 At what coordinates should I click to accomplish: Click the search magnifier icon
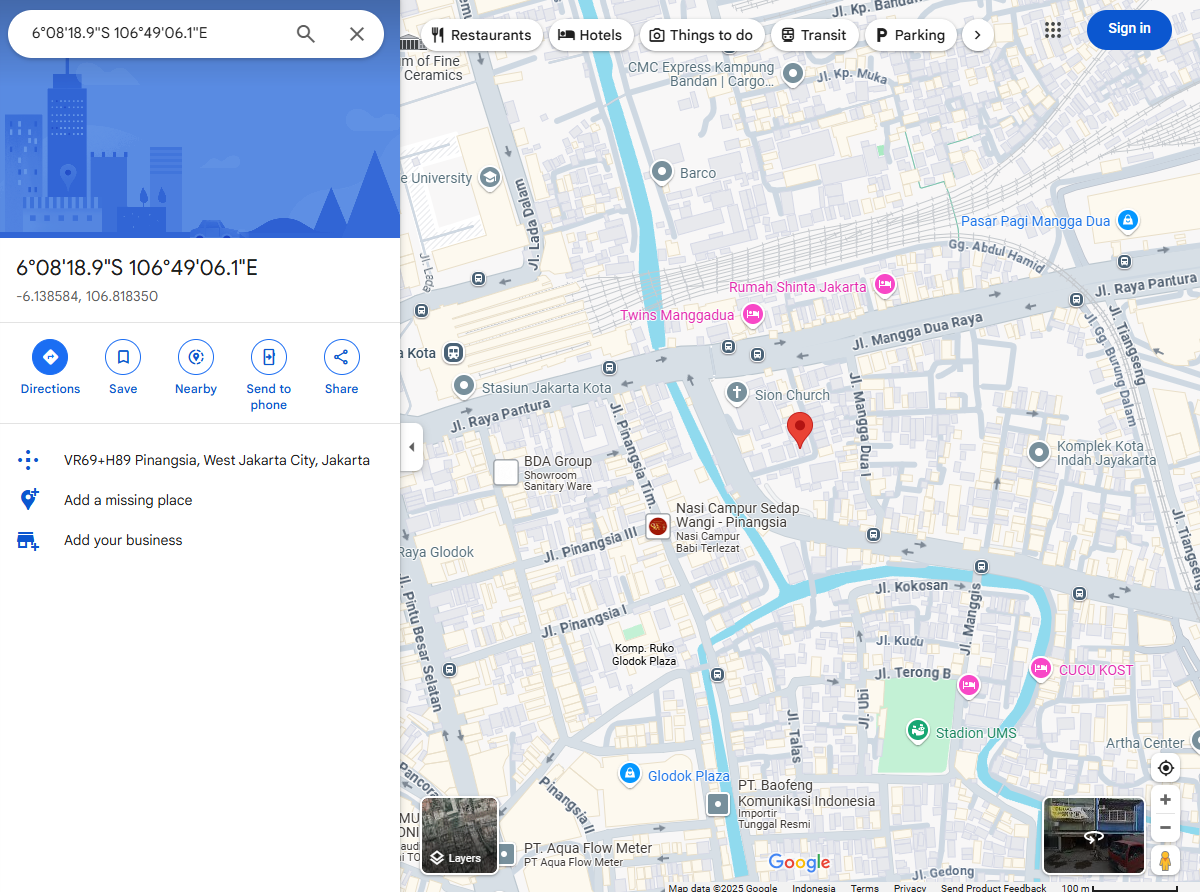coord(306,34)
